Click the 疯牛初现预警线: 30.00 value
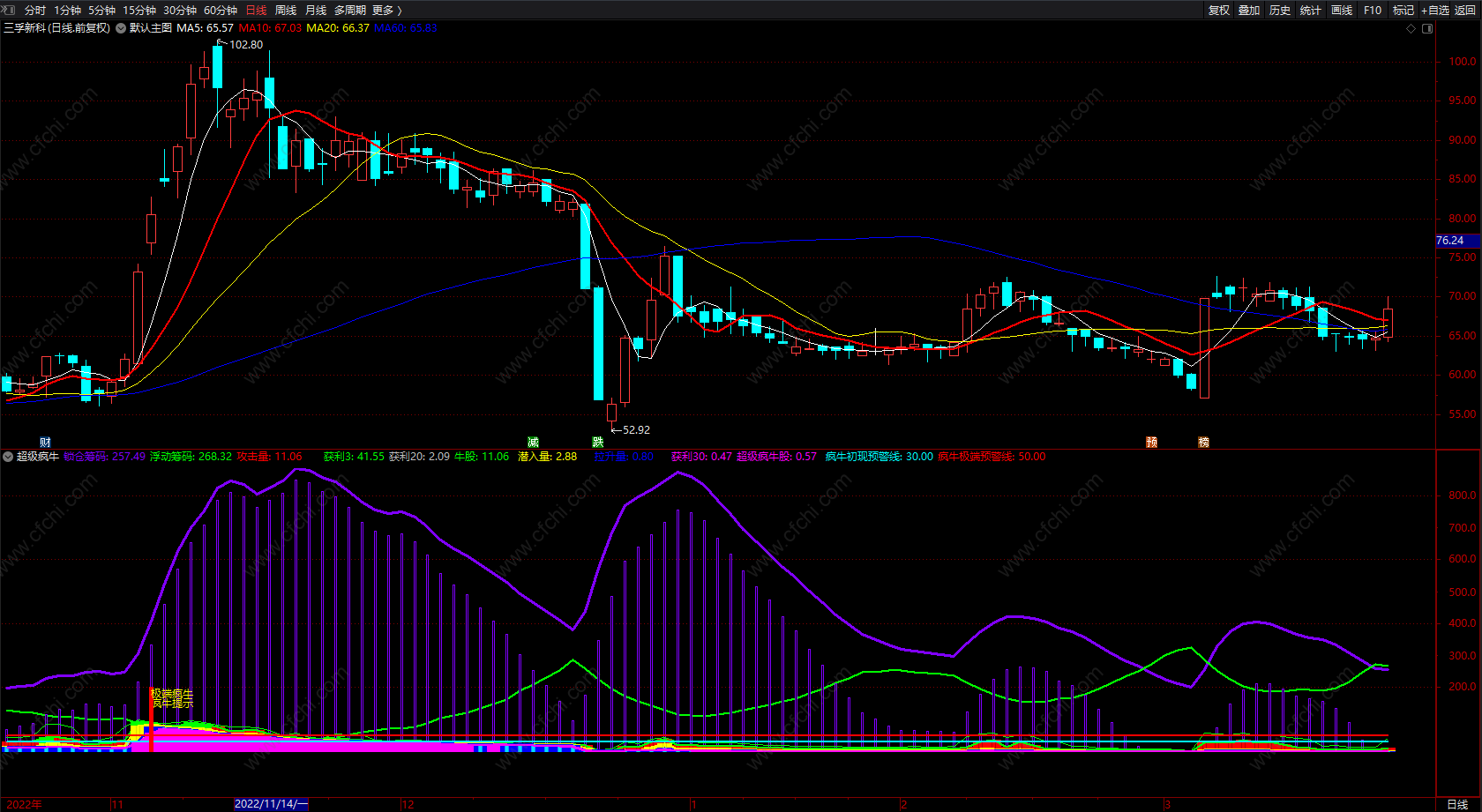Image resolution: width=1482 pixels, height=812 pixels. click(x=879, y=457)
